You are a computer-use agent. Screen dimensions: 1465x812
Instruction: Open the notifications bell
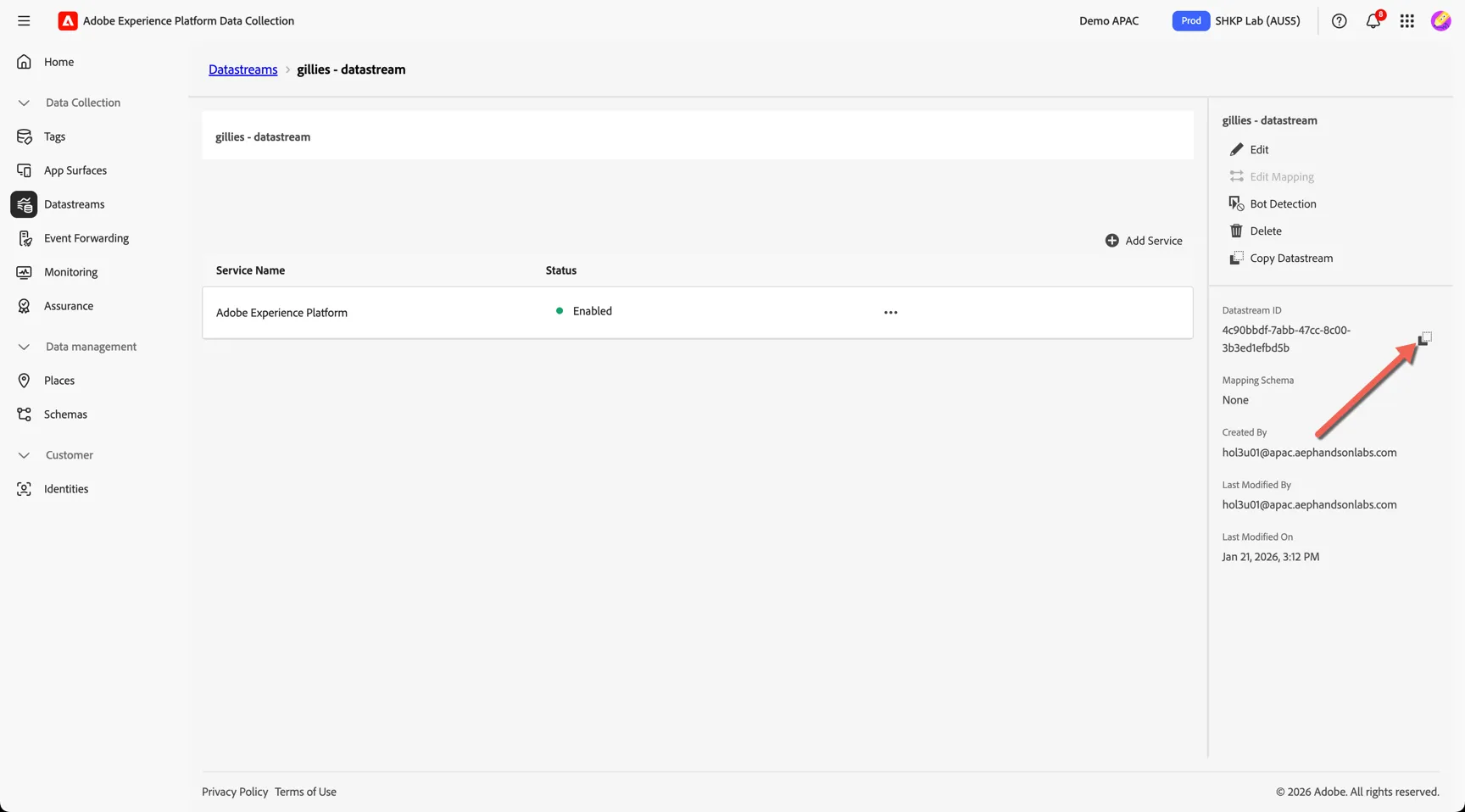coord(1373,20)
